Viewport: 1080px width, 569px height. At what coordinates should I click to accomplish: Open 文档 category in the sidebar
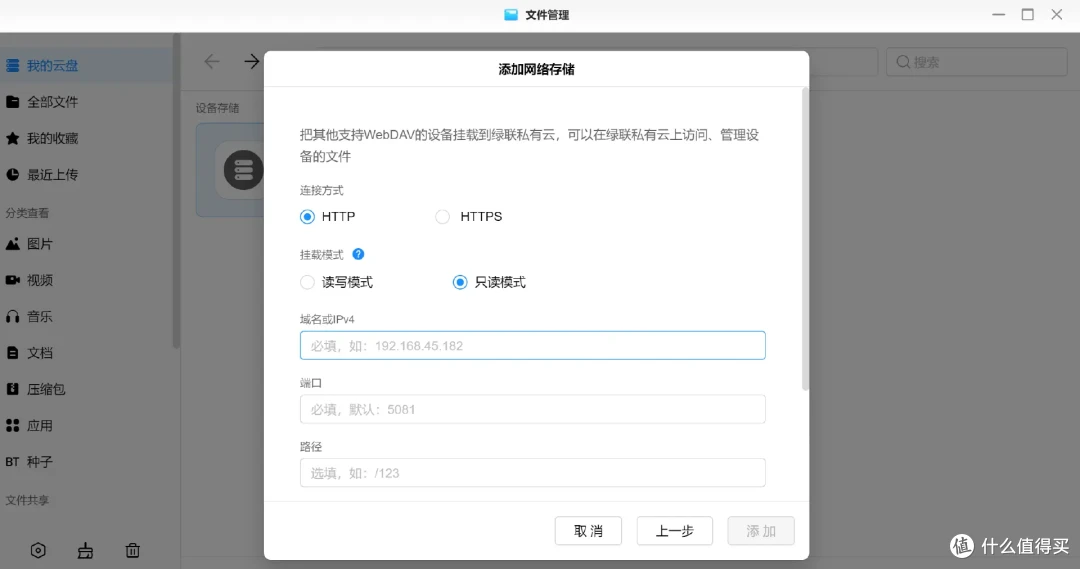click(86, 353)
